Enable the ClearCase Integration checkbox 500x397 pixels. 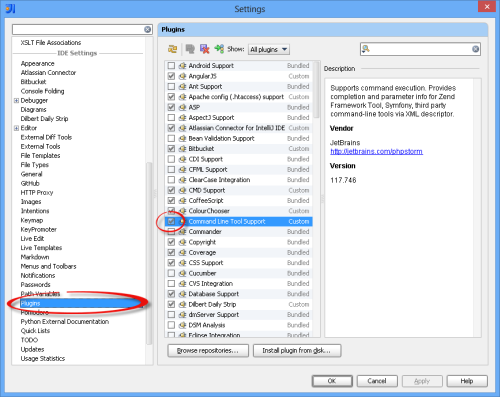(171, 180)
